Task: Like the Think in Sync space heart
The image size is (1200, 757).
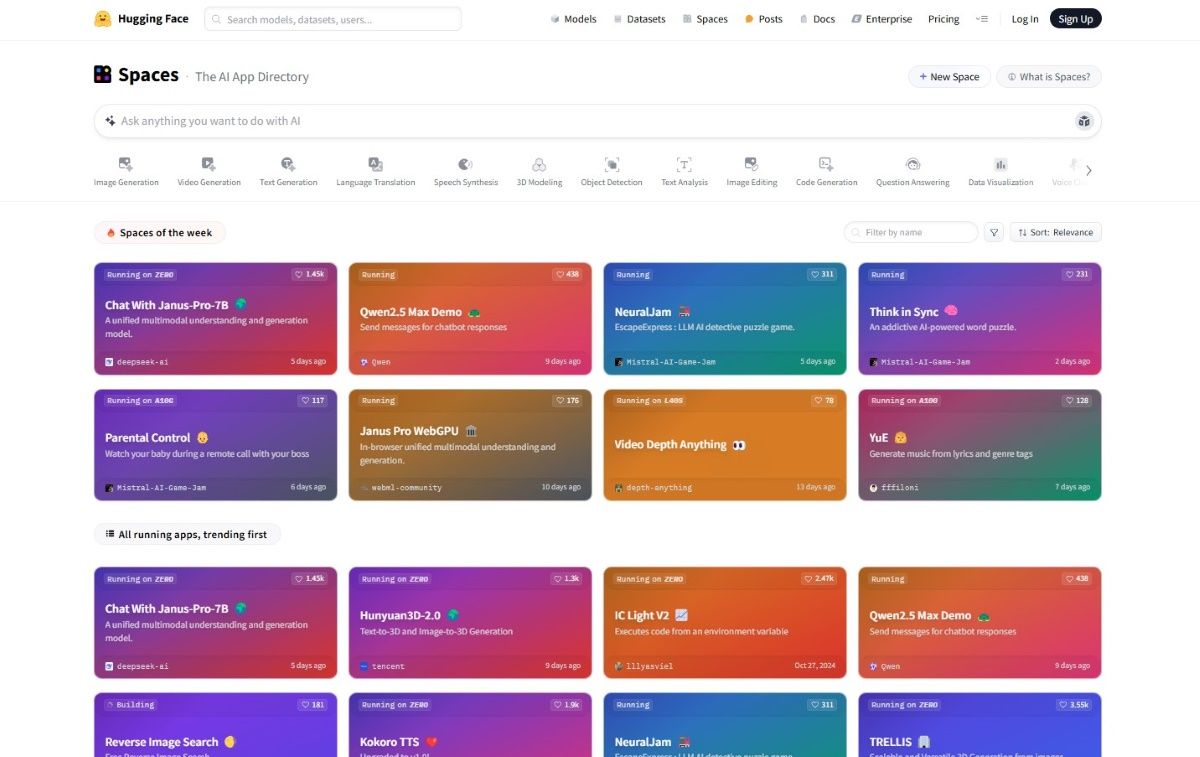Action: coord(1076,274)
